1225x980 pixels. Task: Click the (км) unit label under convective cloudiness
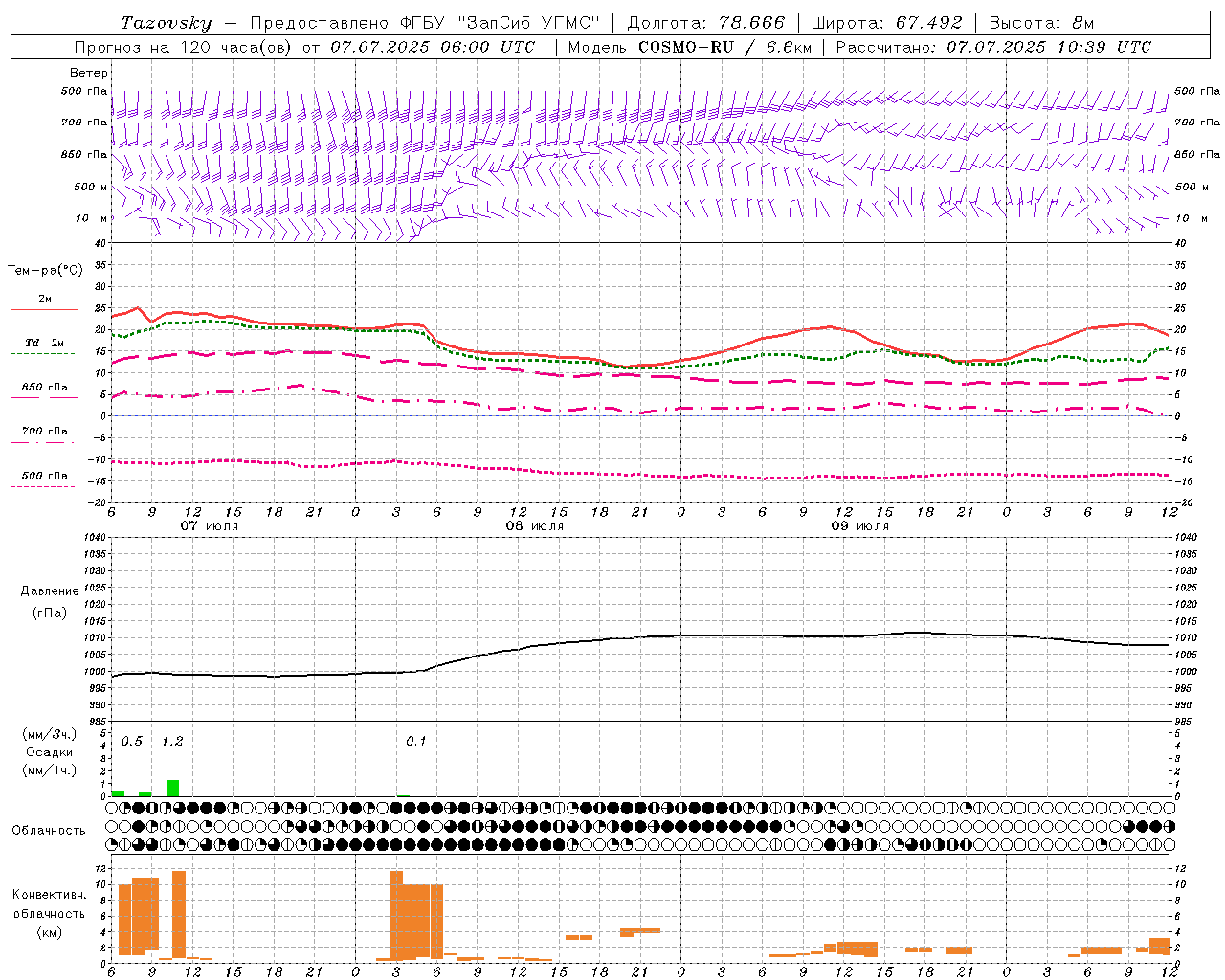(49, 931)
